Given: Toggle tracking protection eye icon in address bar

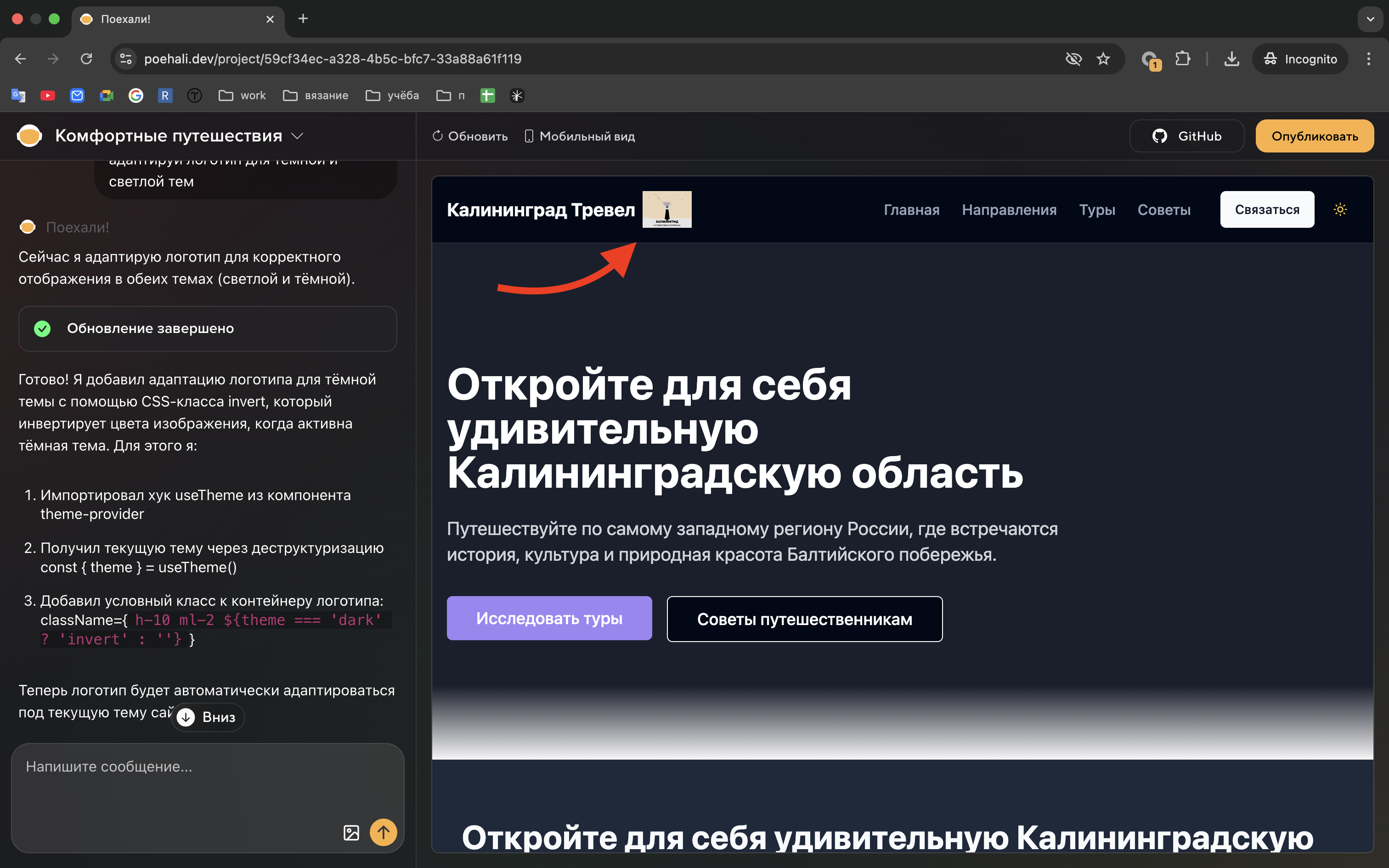Looking at the screenshot, I should pyautogui.click(x=1073, y=59).
